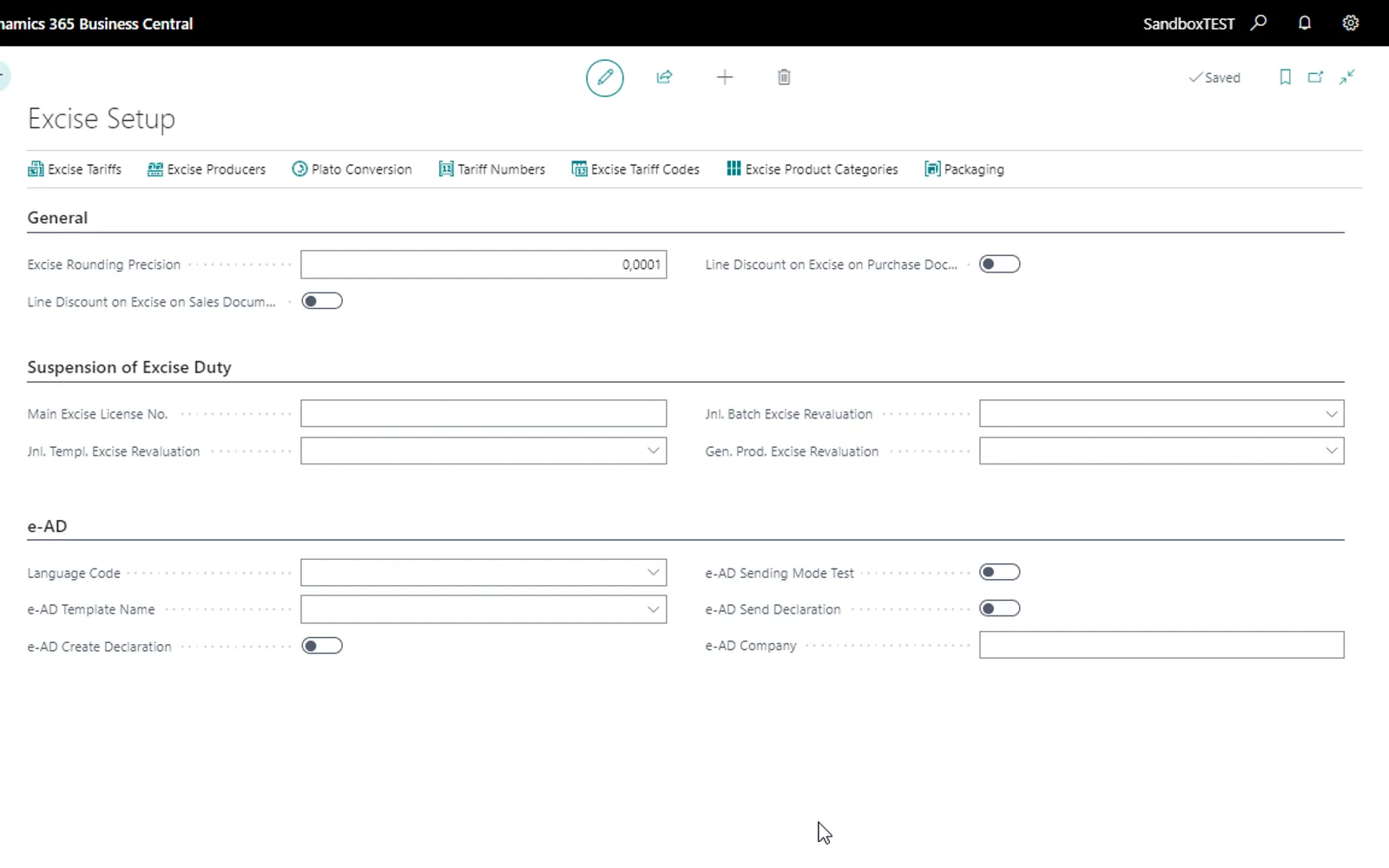Image resolution: width=1389 pixels, height=868 pixels.
Task: Click the e-AD Company field
Action: coord(1162,645)
